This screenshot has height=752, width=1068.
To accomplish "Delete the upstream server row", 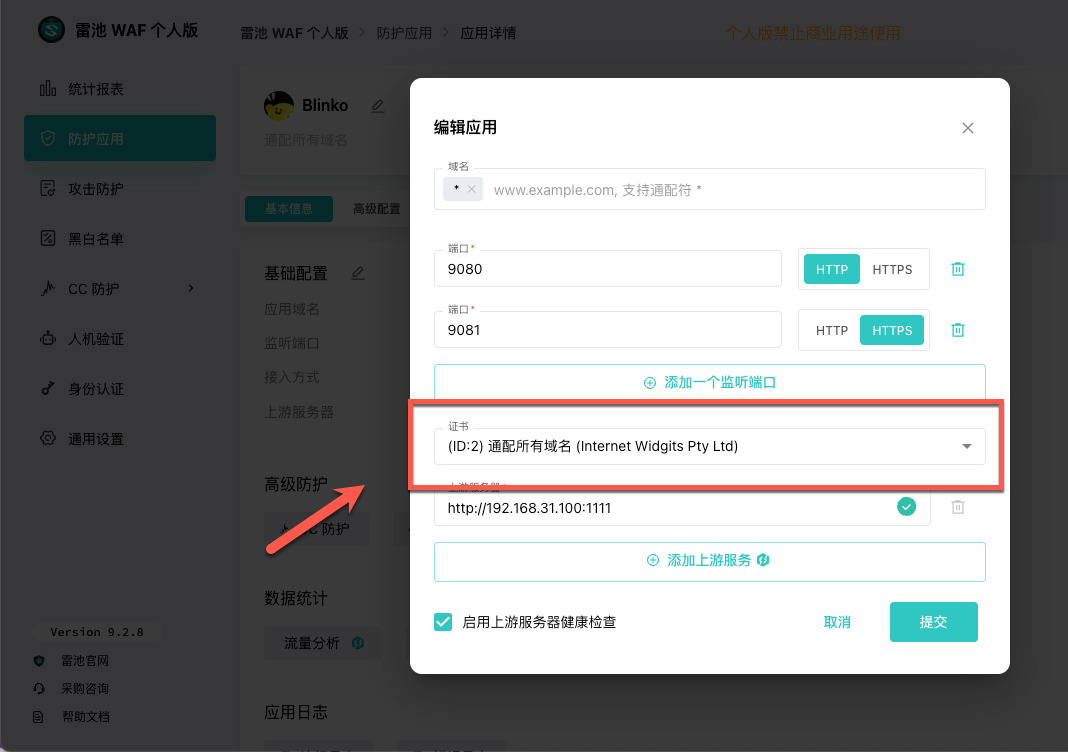I will coord(958,507).
